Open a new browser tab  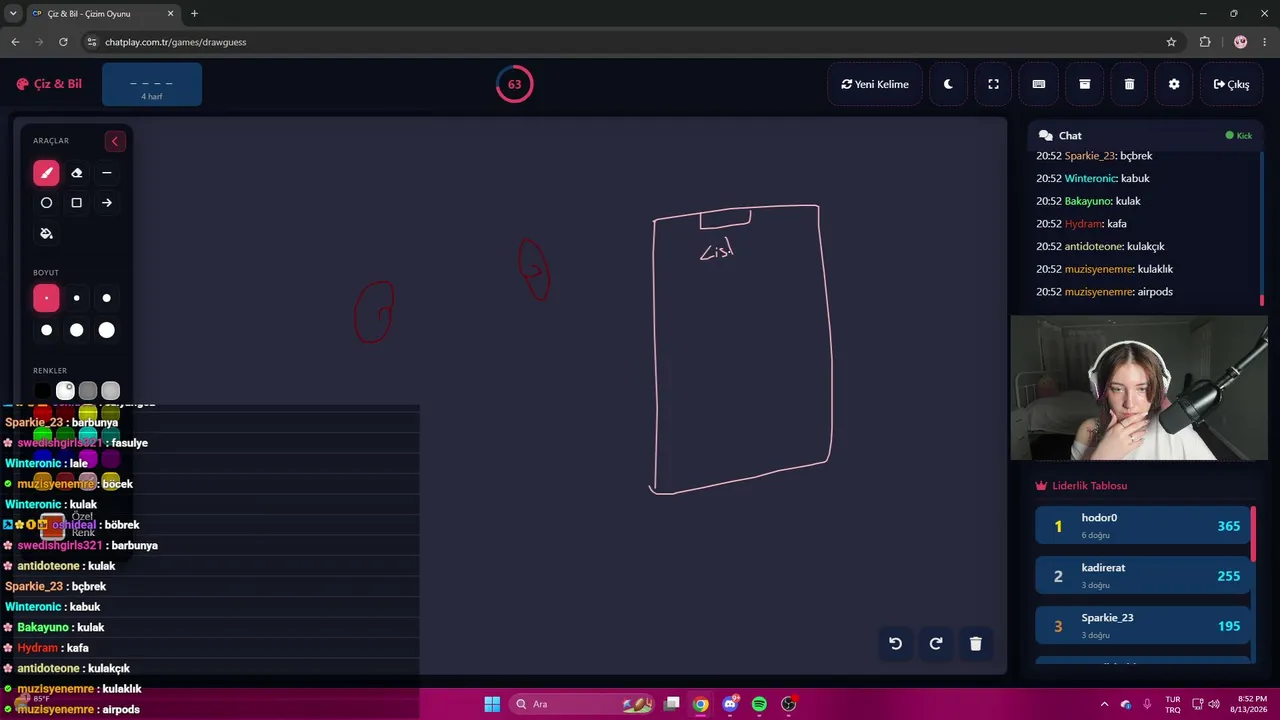tap(194, 14)
